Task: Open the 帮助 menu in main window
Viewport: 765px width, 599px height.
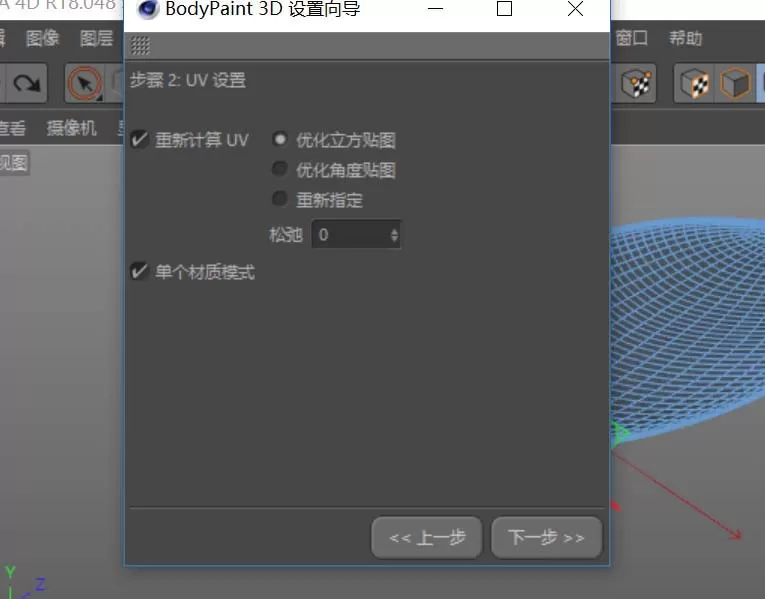Action: pyautogui.click(x=685, y=38)
